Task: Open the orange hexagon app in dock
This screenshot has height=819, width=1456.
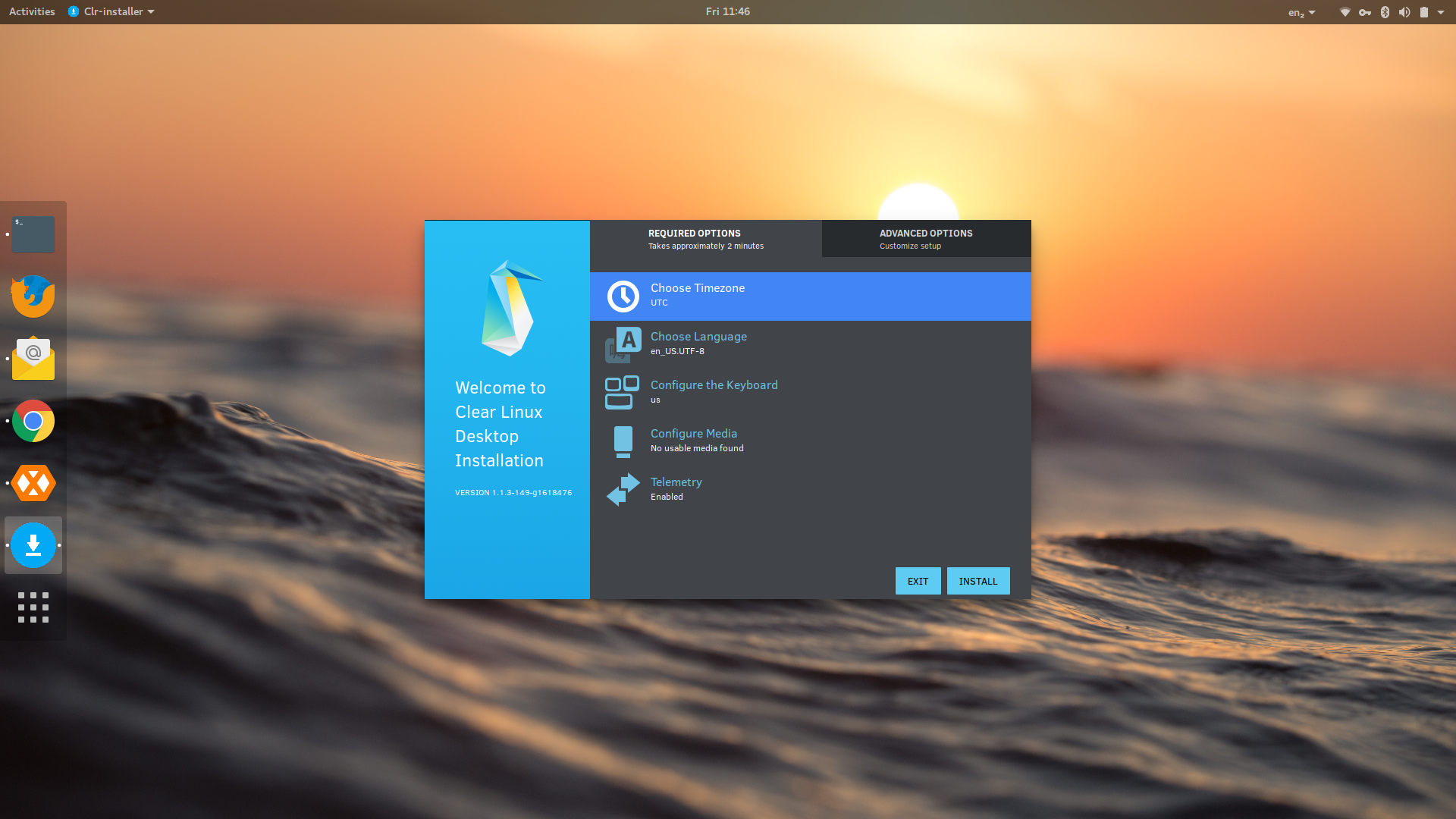Action: click(x=33, y=483)
